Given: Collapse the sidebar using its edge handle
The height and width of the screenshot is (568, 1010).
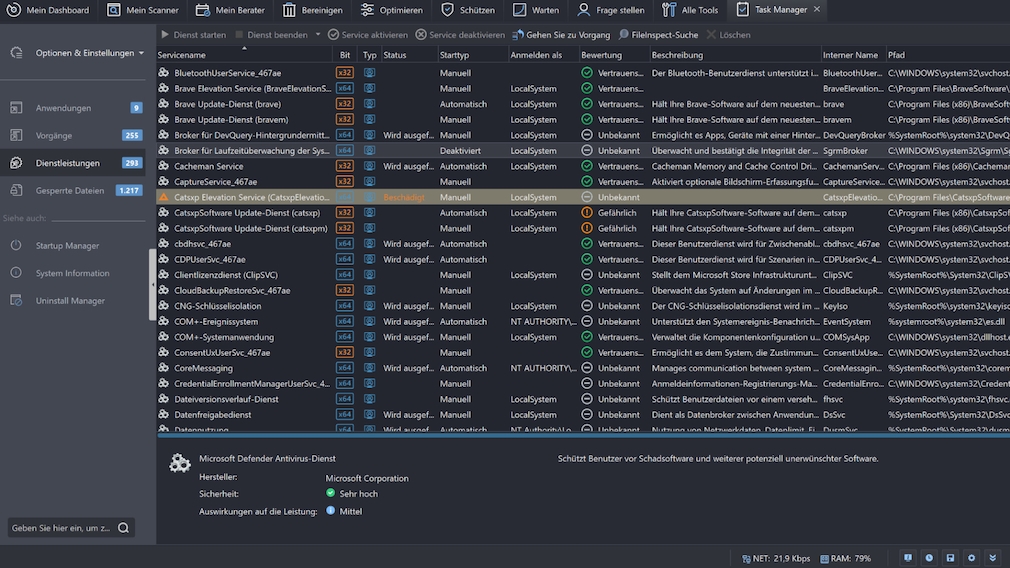Looking at the screenshot, I should click(153, 285).
